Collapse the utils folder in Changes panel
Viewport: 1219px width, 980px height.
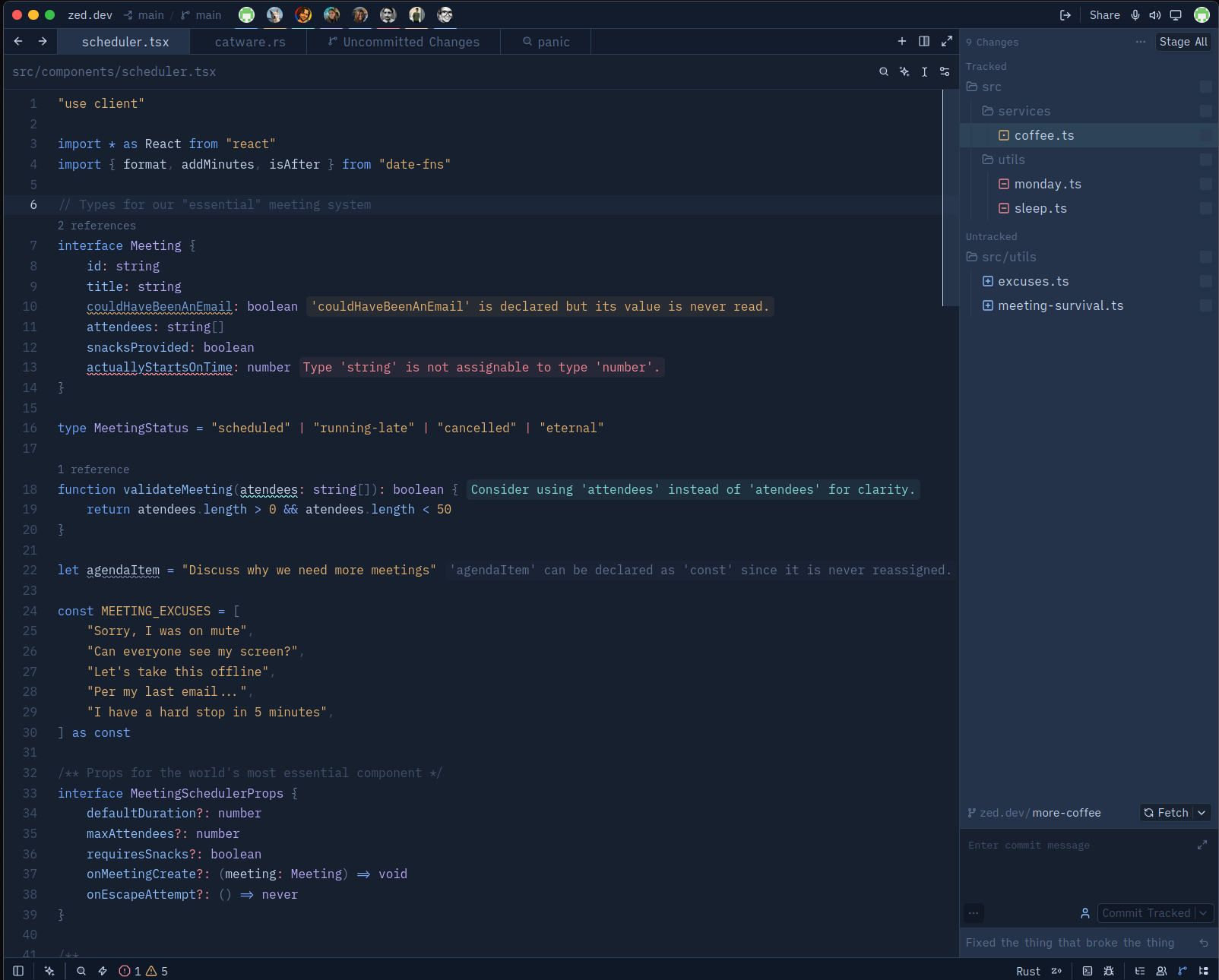pos(1089,160)
